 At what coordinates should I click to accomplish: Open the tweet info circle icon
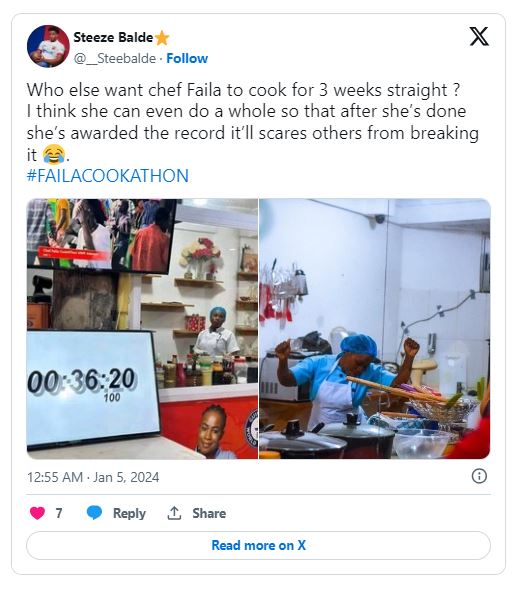(x=479, y=476)
